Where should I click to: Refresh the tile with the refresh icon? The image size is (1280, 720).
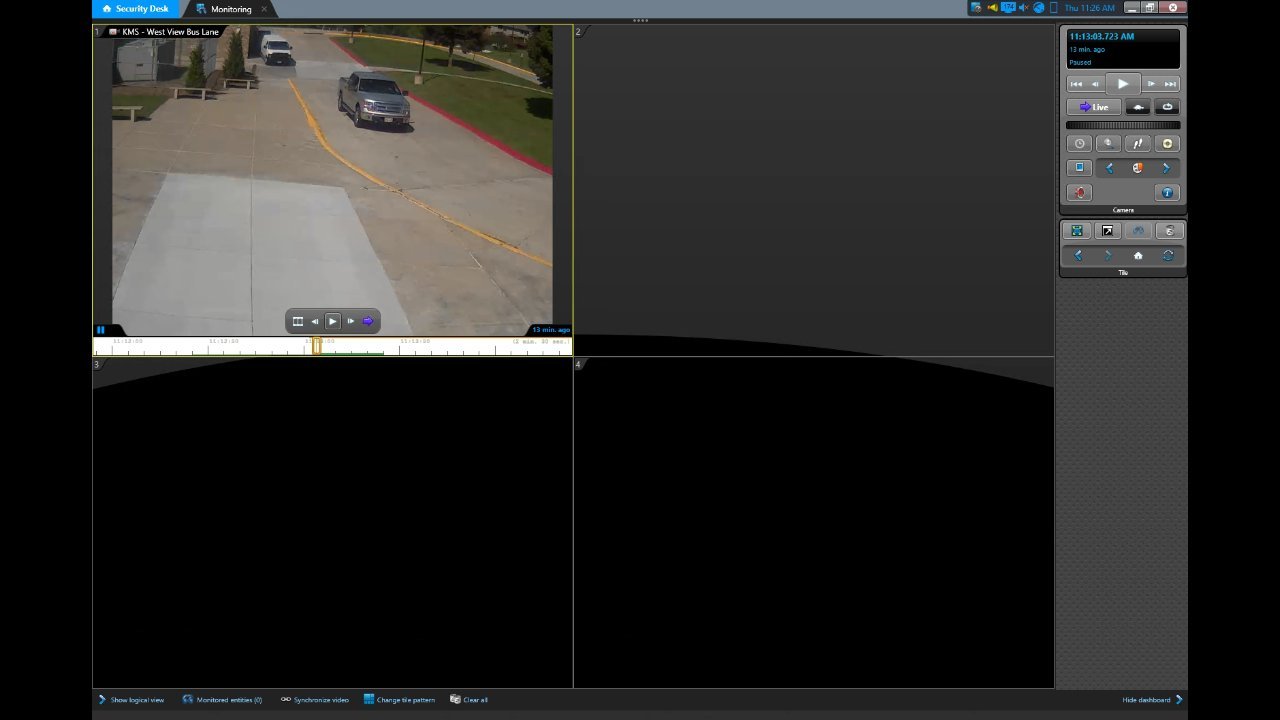pos(1168,256)
